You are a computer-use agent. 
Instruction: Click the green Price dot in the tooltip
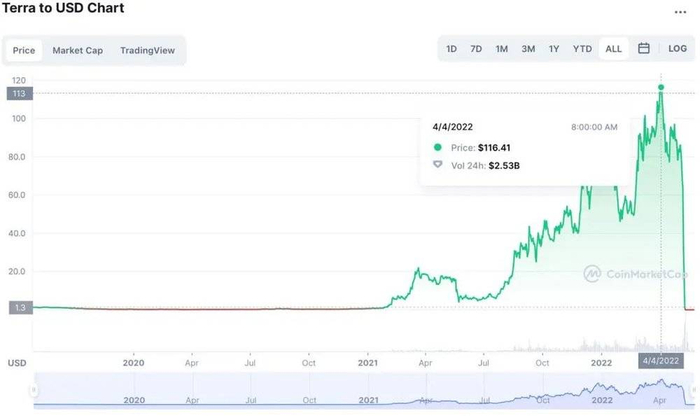tap(437, 147)
